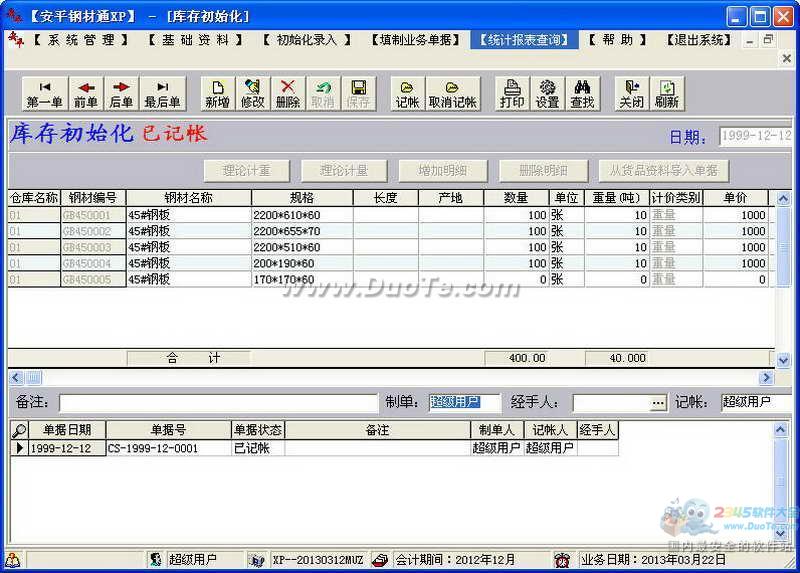Click the alarm clock icon near 业务日期

coord(562,560)
